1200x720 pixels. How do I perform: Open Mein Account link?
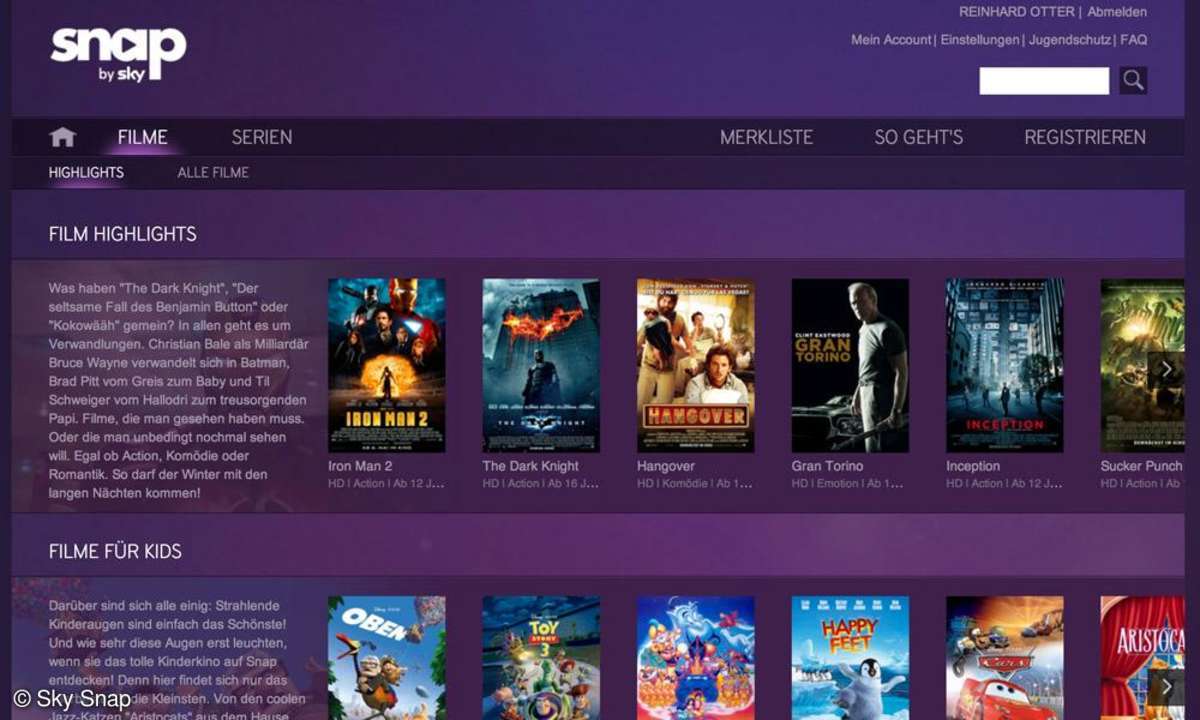click(x=891, y=40)
